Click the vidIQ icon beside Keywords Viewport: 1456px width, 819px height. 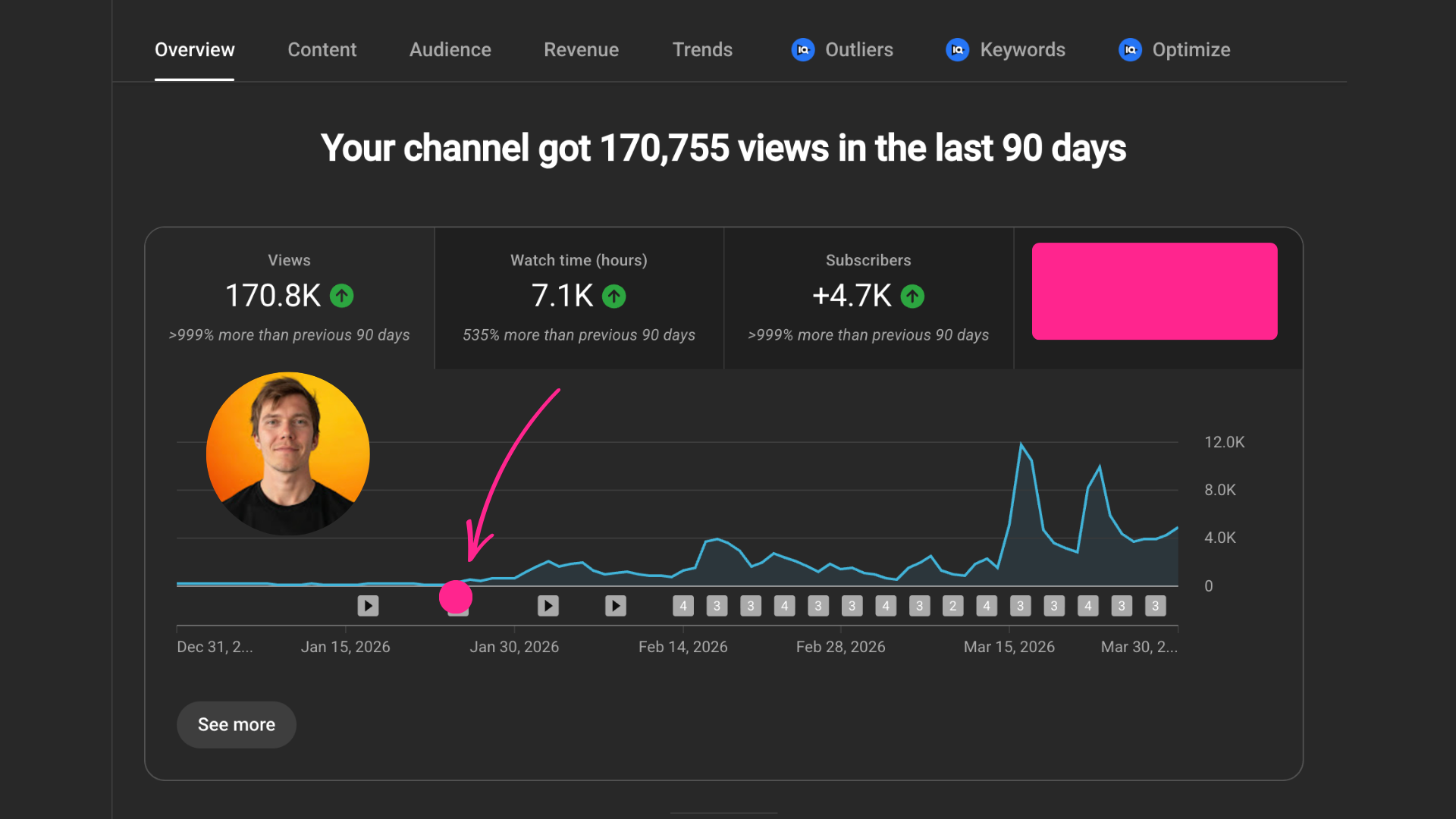(957, 50)
